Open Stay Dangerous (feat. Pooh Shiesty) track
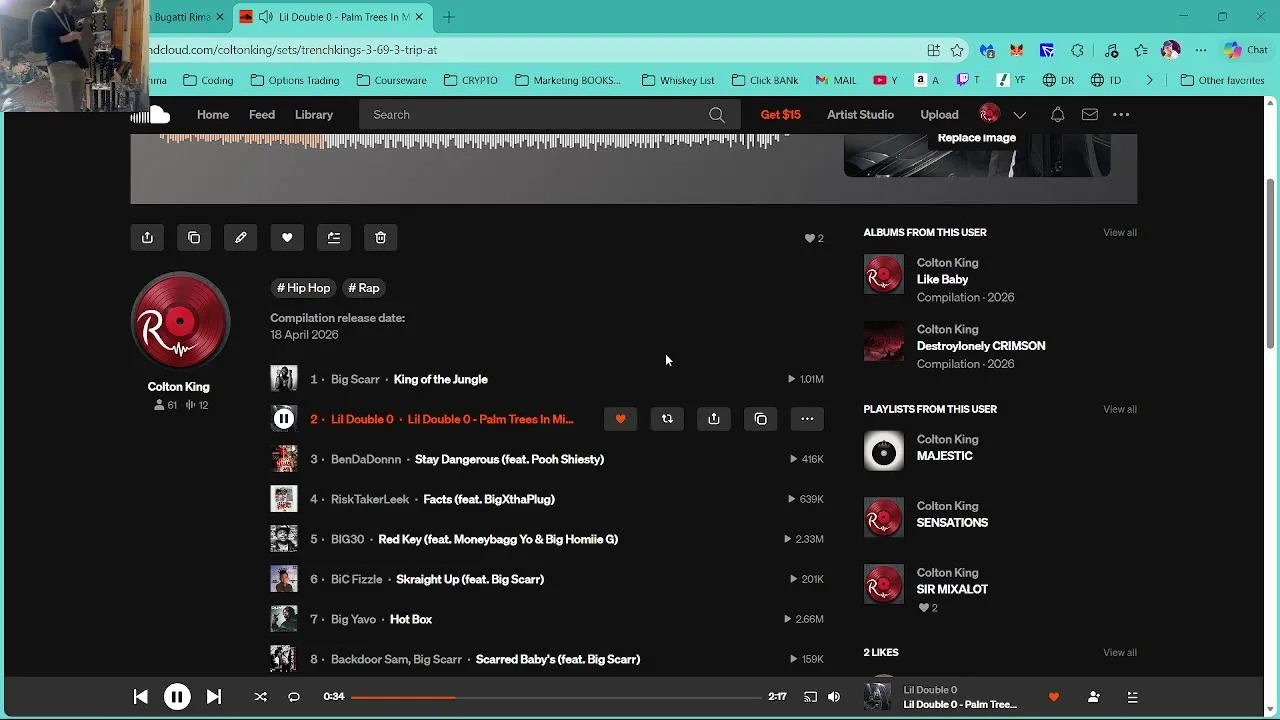Viewport: 1280px width, 720px height. click(x=509, y=459)
